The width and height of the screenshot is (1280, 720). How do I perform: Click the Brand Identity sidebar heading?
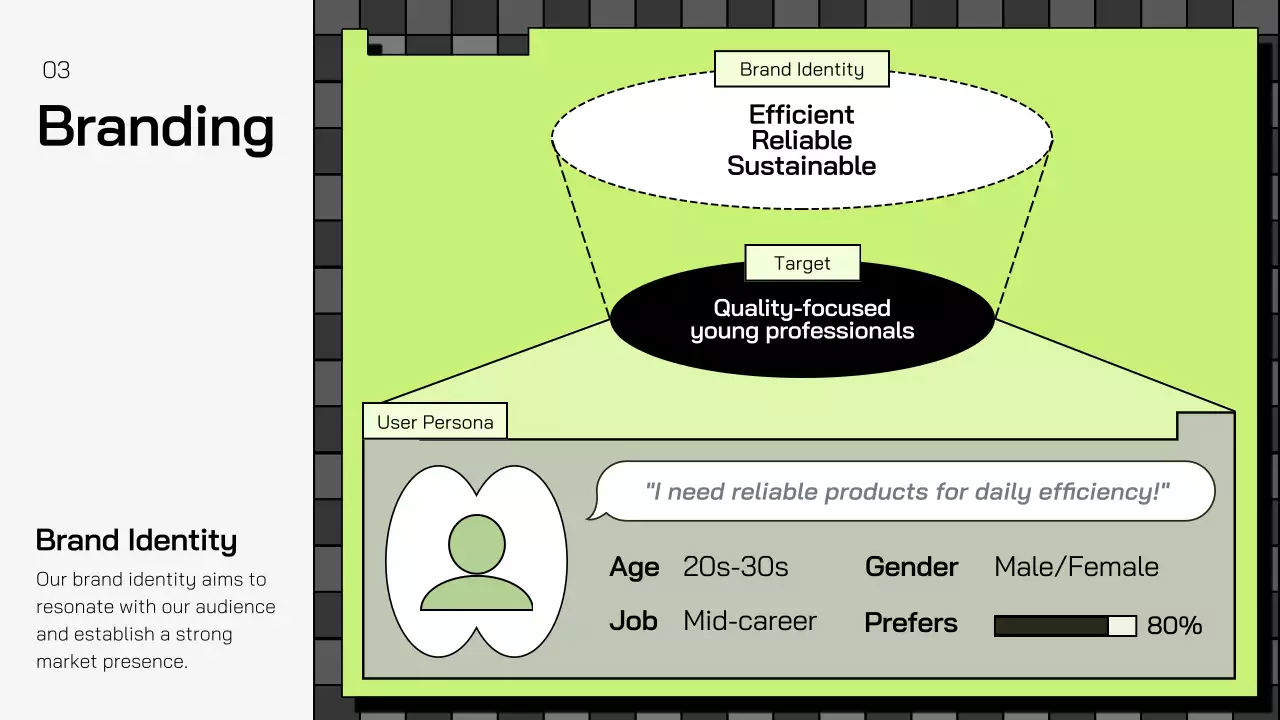136,540
